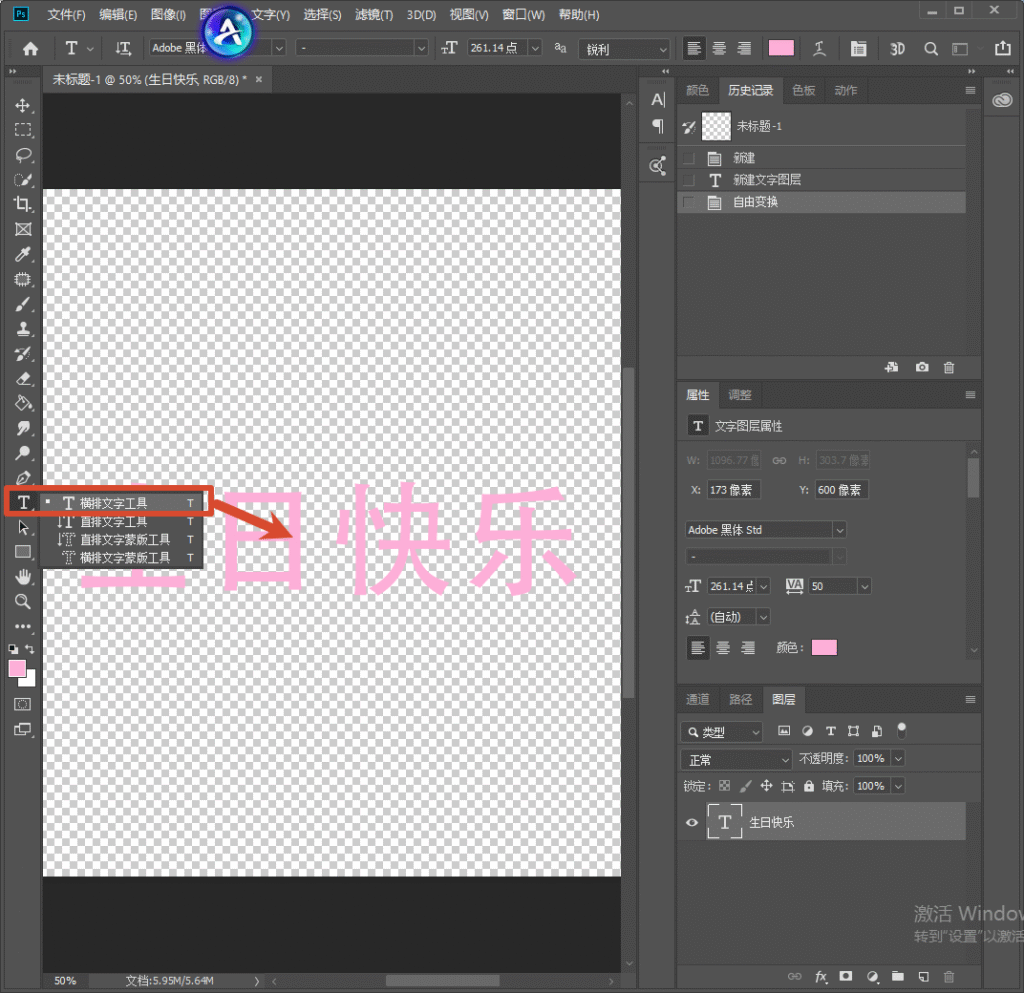Select the Crop tool
1024x993 pixels.
tap(23, 204)
